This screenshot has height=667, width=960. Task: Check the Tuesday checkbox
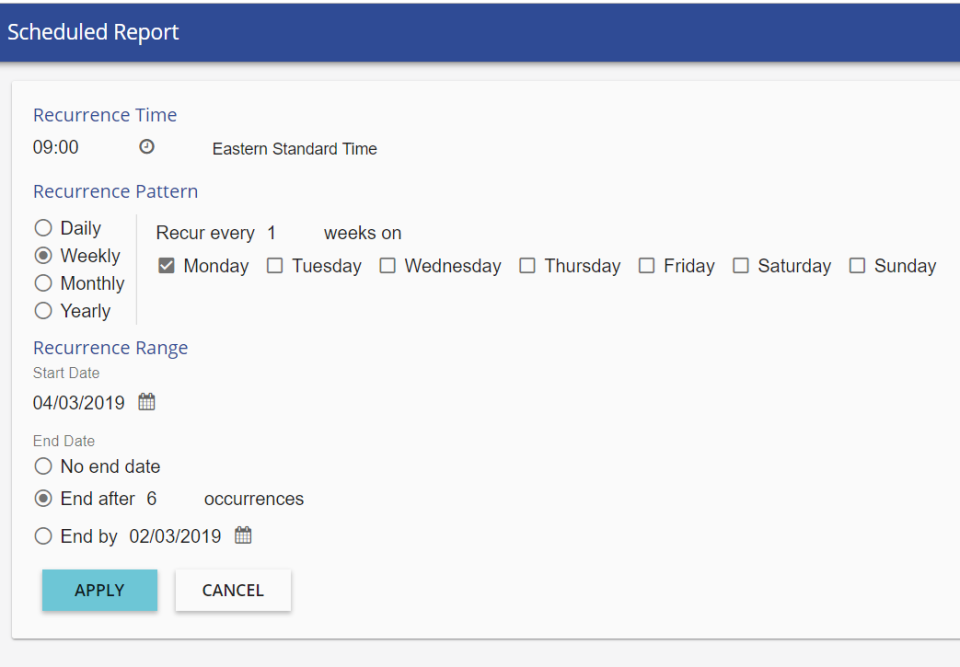point(275,266)
